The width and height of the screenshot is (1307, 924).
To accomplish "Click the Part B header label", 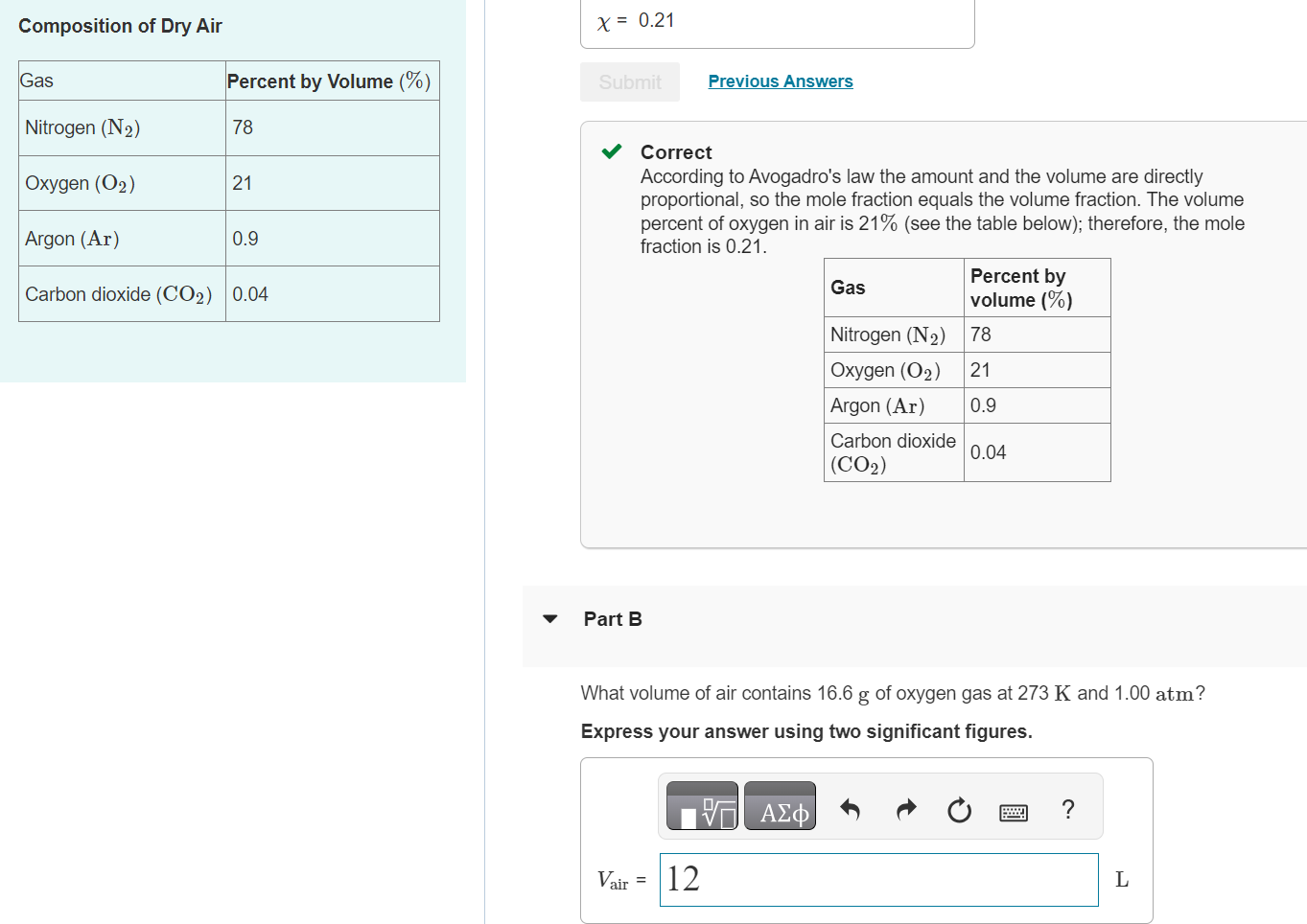I will 612,619.
